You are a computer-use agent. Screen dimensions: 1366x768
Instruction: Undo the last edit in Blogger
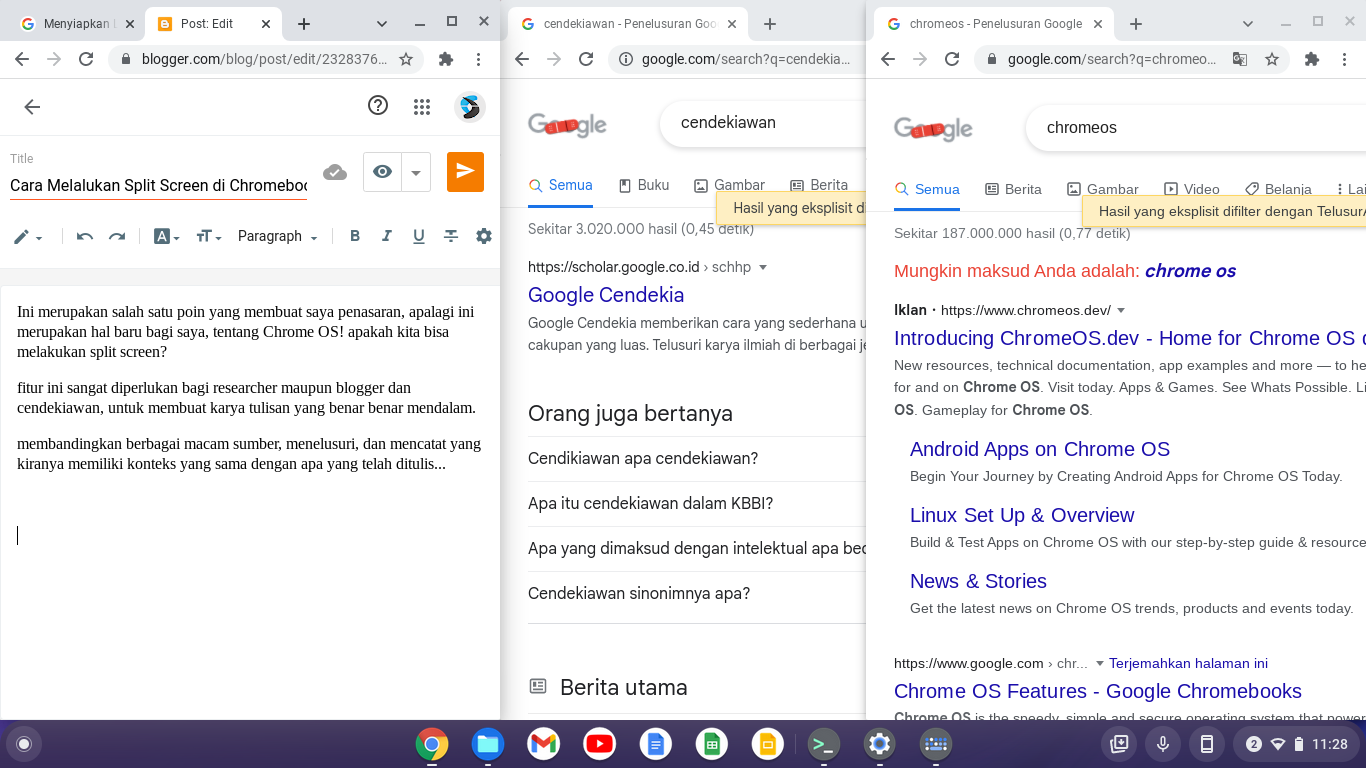85,237
